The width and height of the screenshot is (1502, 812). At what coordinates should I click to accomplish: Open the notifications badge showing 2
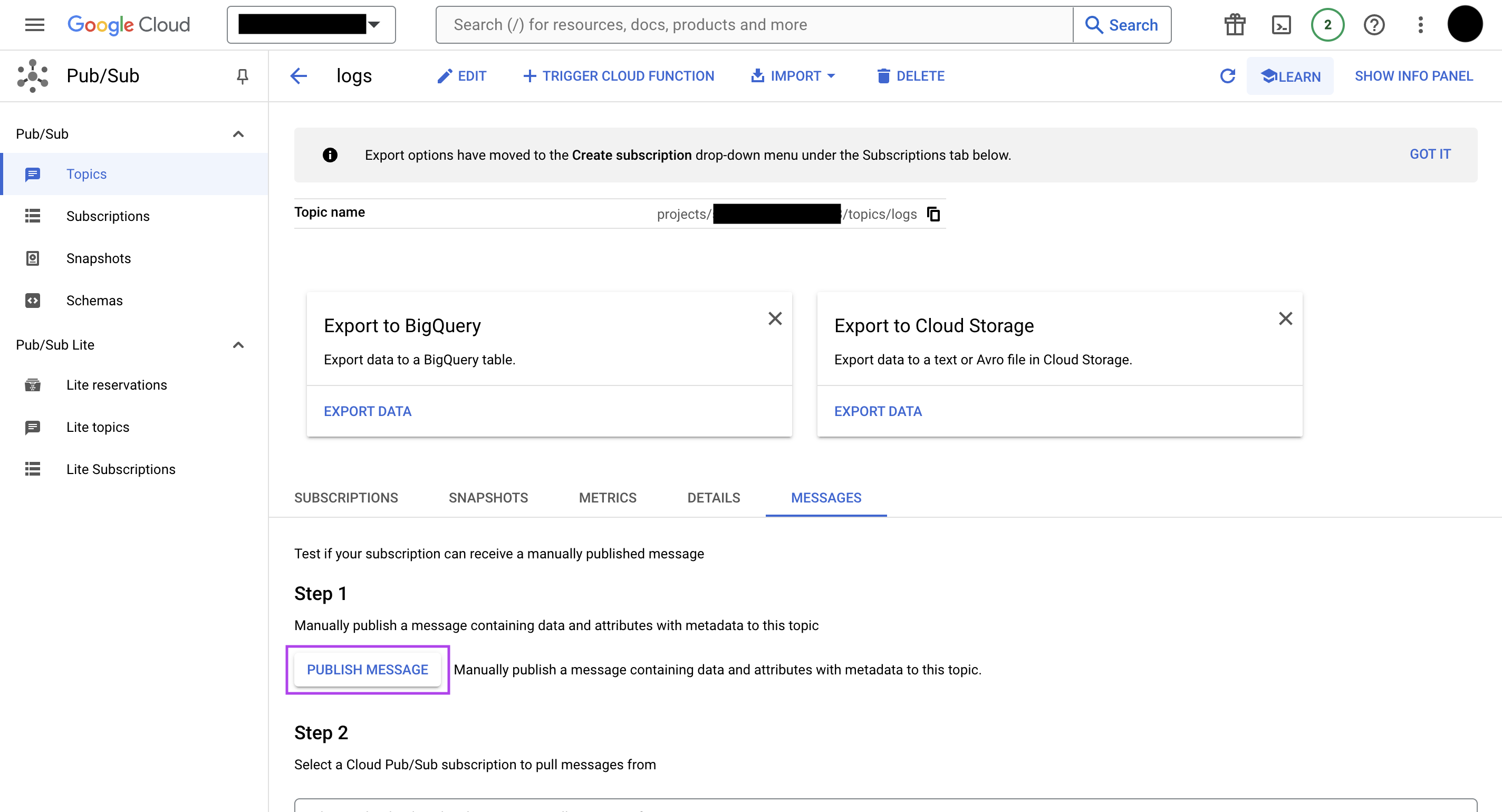point(1327,24)
